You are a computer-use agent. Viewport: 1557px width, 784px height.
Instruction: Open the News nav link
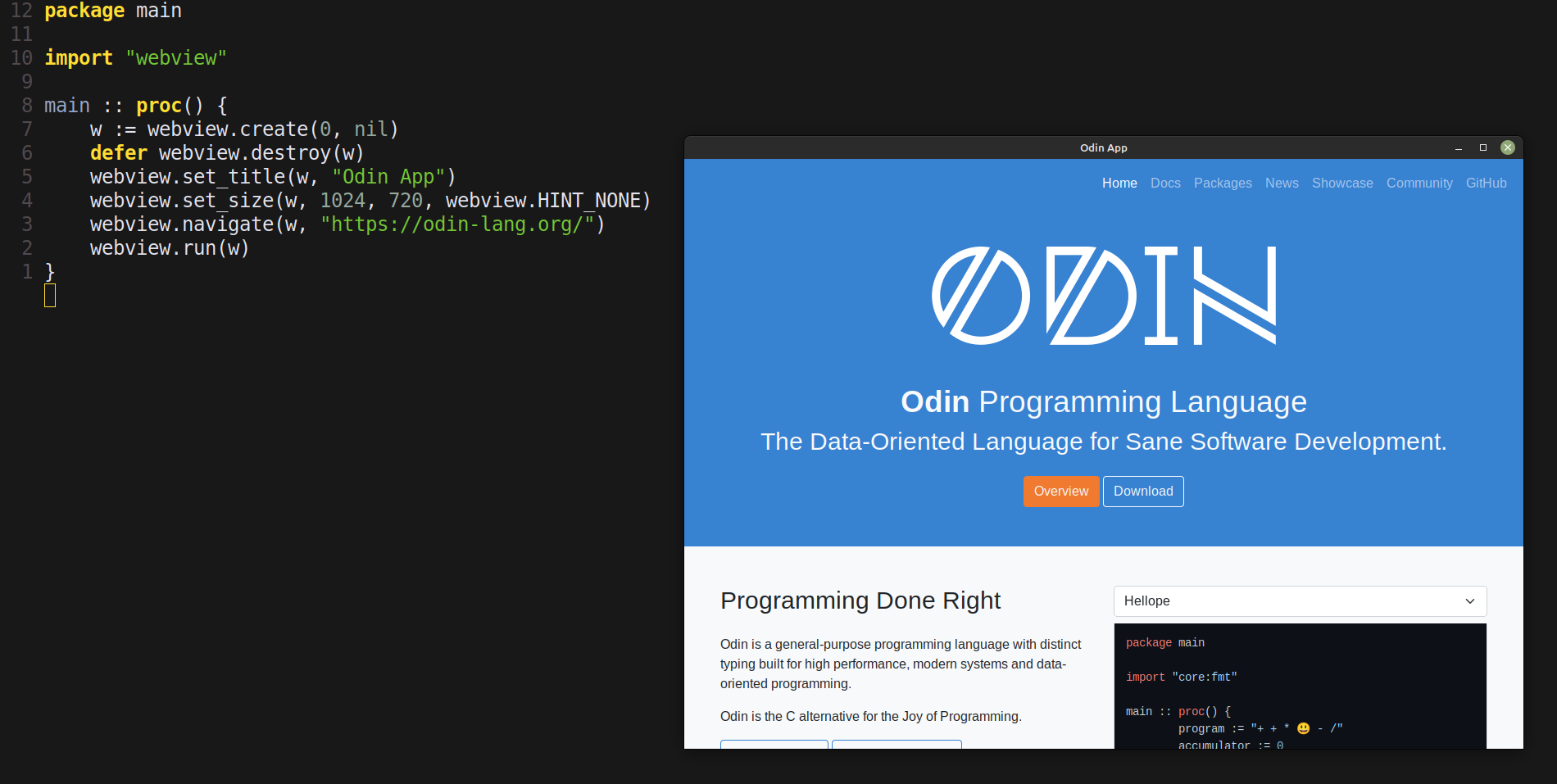point(1282,184)
